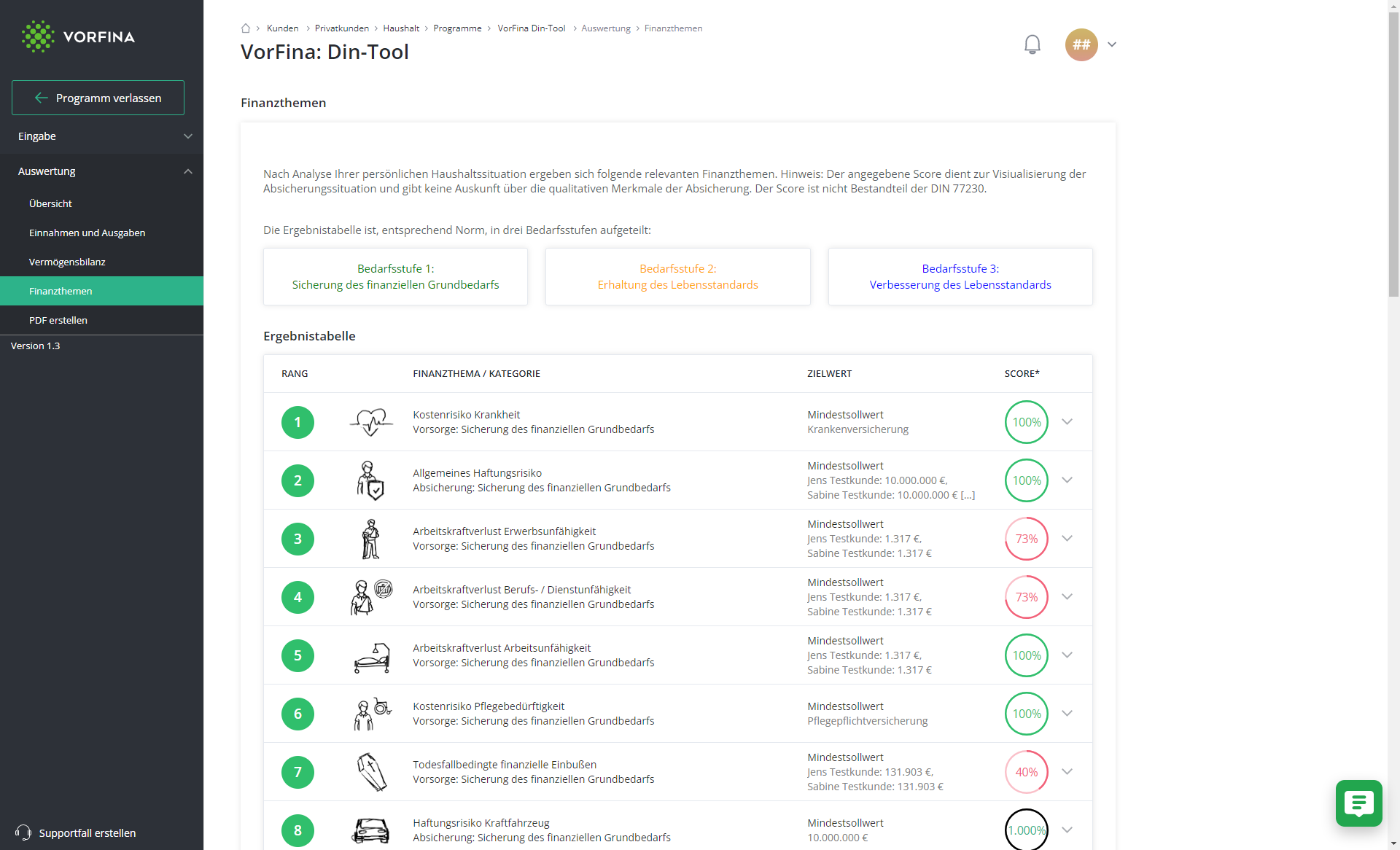Click the wheelchair icon for Pflegebedürftigkeit
Viewport: 1400px width, 850px height.
tap(372, 714)
